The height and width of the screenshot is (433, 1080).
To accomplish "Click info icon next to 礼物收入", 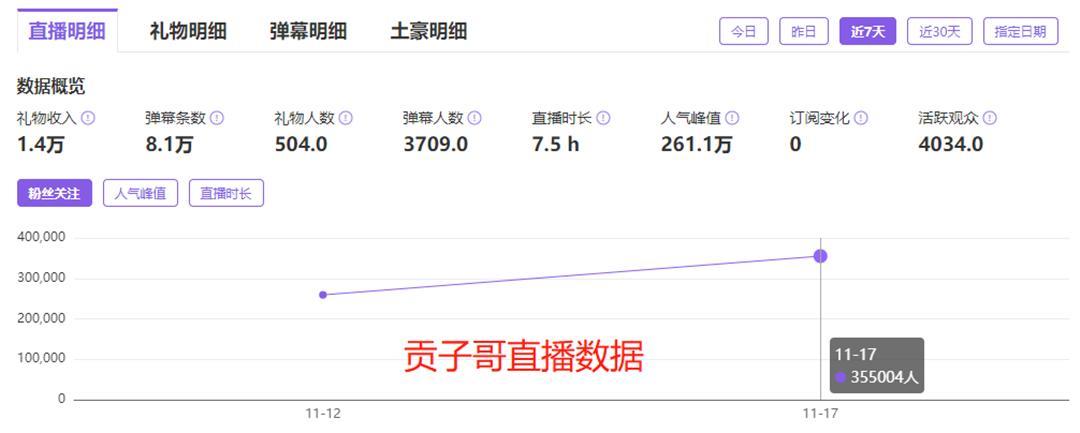I will pos(88,118).
